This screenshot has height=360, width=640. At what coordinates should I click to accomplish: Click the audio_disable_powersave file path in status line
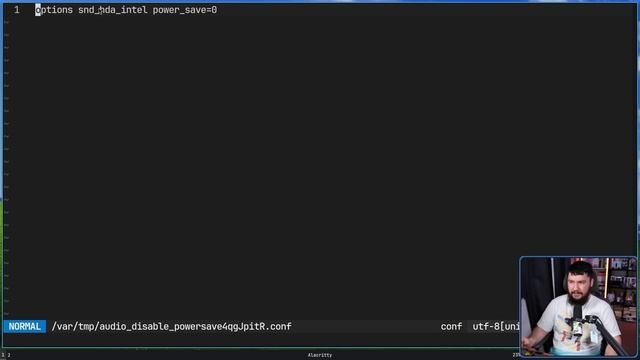(x=171, y=327)
